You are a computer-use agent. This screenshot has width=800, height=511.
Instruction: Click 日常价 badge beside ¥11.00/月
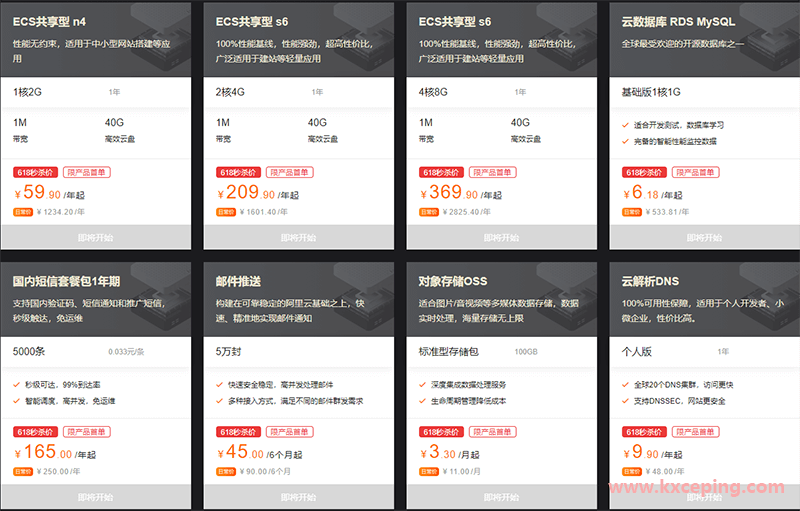pyautogui.click(x=429, y=472)
